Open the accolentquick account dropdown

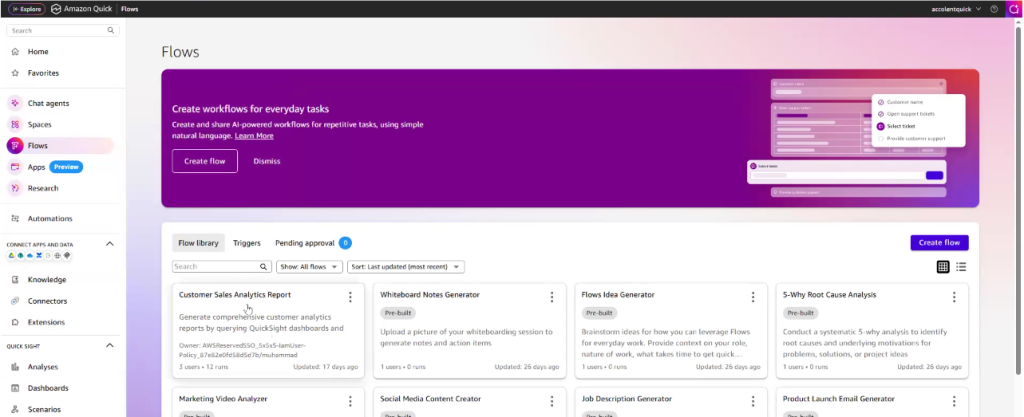coord(955,9)
